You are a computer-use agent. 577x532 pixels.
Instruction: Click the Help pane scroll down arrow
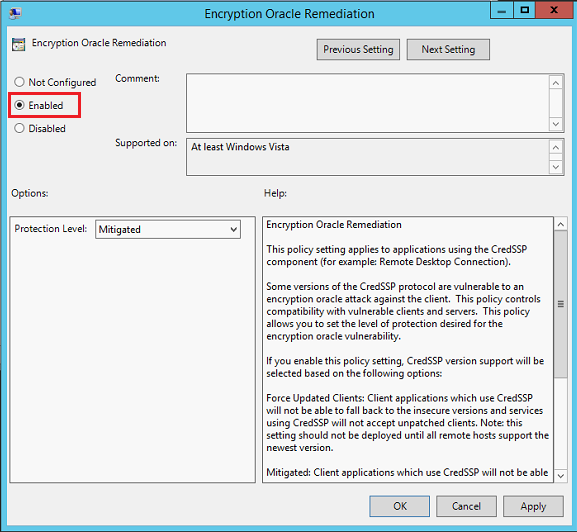(x=560, y=476)
